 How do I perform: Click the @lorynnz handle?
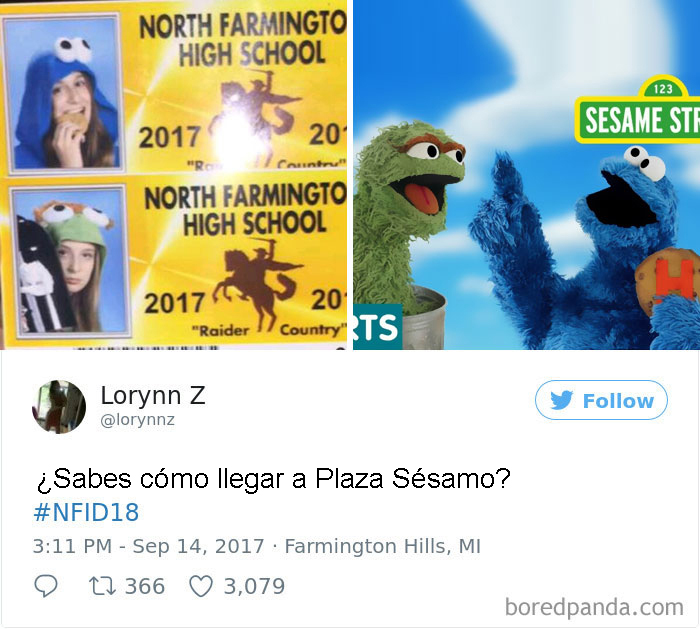pyautogui.click(x=138, y=420)
